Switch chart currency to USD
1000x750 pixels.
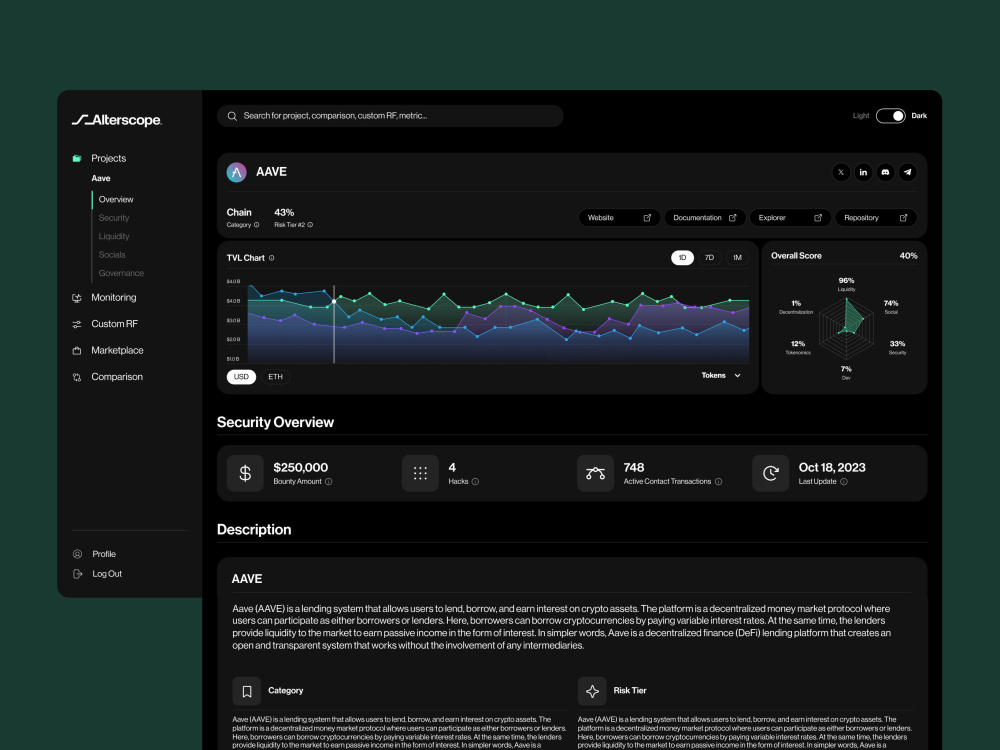coord(241,377)
